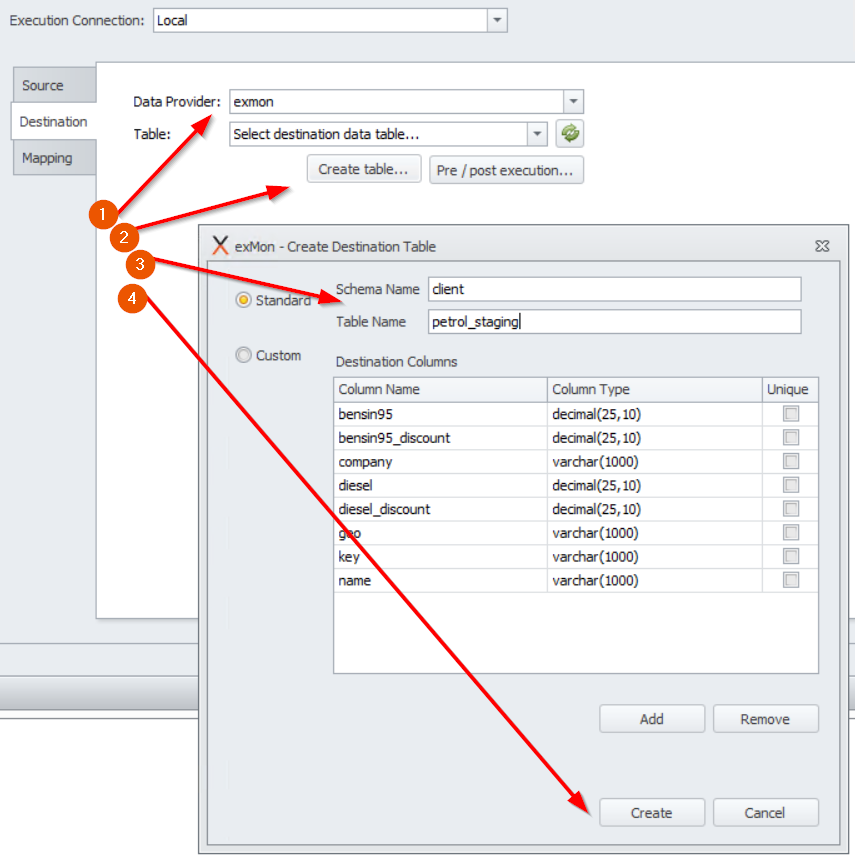Click the Remove column button
Screen dimensions: 855x858
[765, 718]
